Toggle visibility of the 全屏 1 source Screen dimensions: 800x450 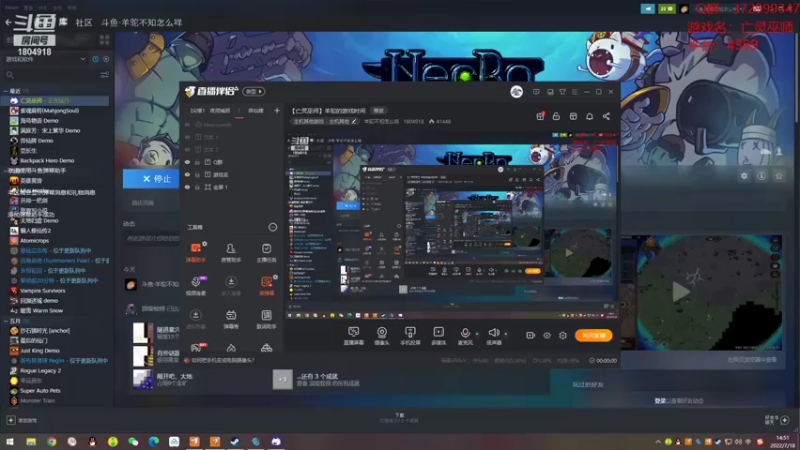(187, 187)
